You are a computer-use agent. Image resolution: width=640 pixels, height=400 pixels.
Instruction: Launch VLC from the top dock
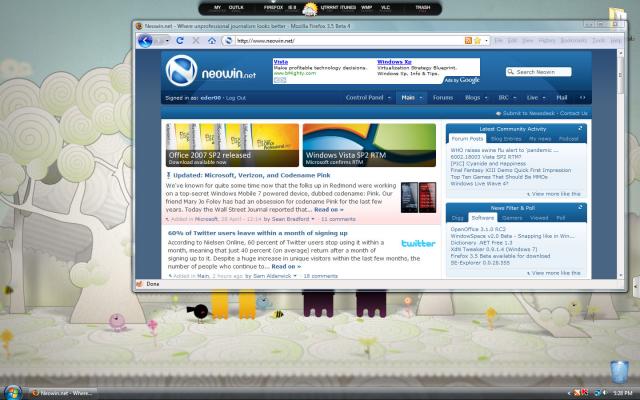click(385, 7)
